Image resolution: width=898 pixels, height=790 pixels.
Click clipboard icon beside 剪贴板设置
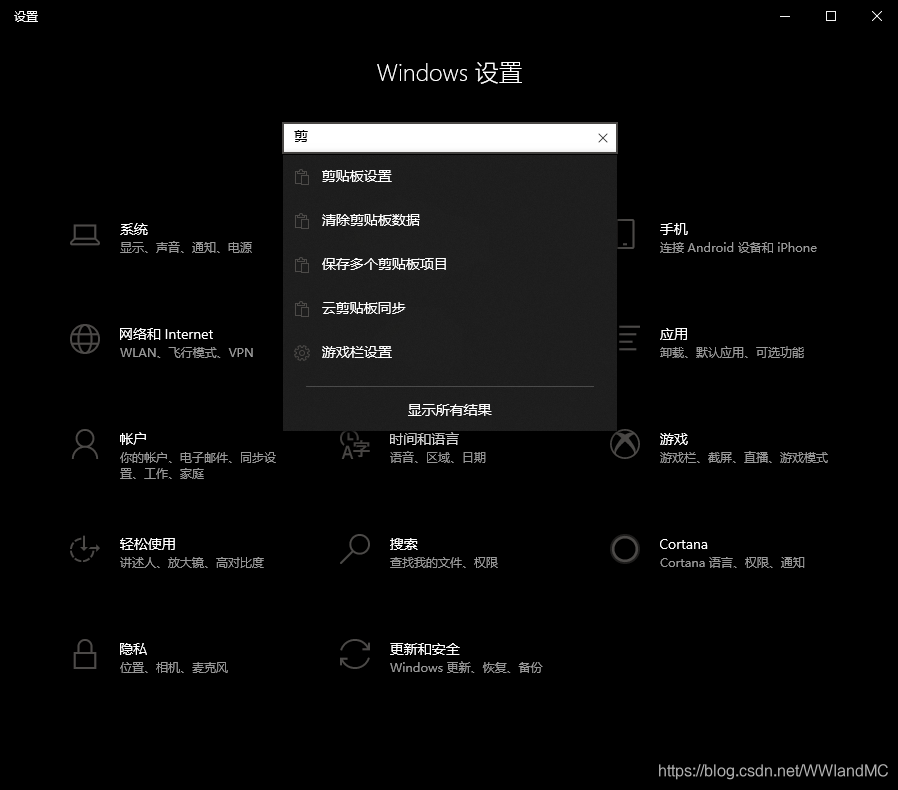click(302, 176)
